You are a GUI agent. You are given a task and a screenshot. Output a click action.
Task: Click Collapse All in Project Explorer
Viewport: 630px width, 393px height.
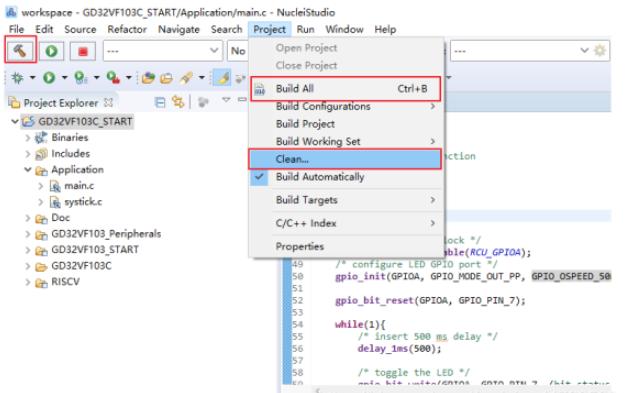click(160, 103)
